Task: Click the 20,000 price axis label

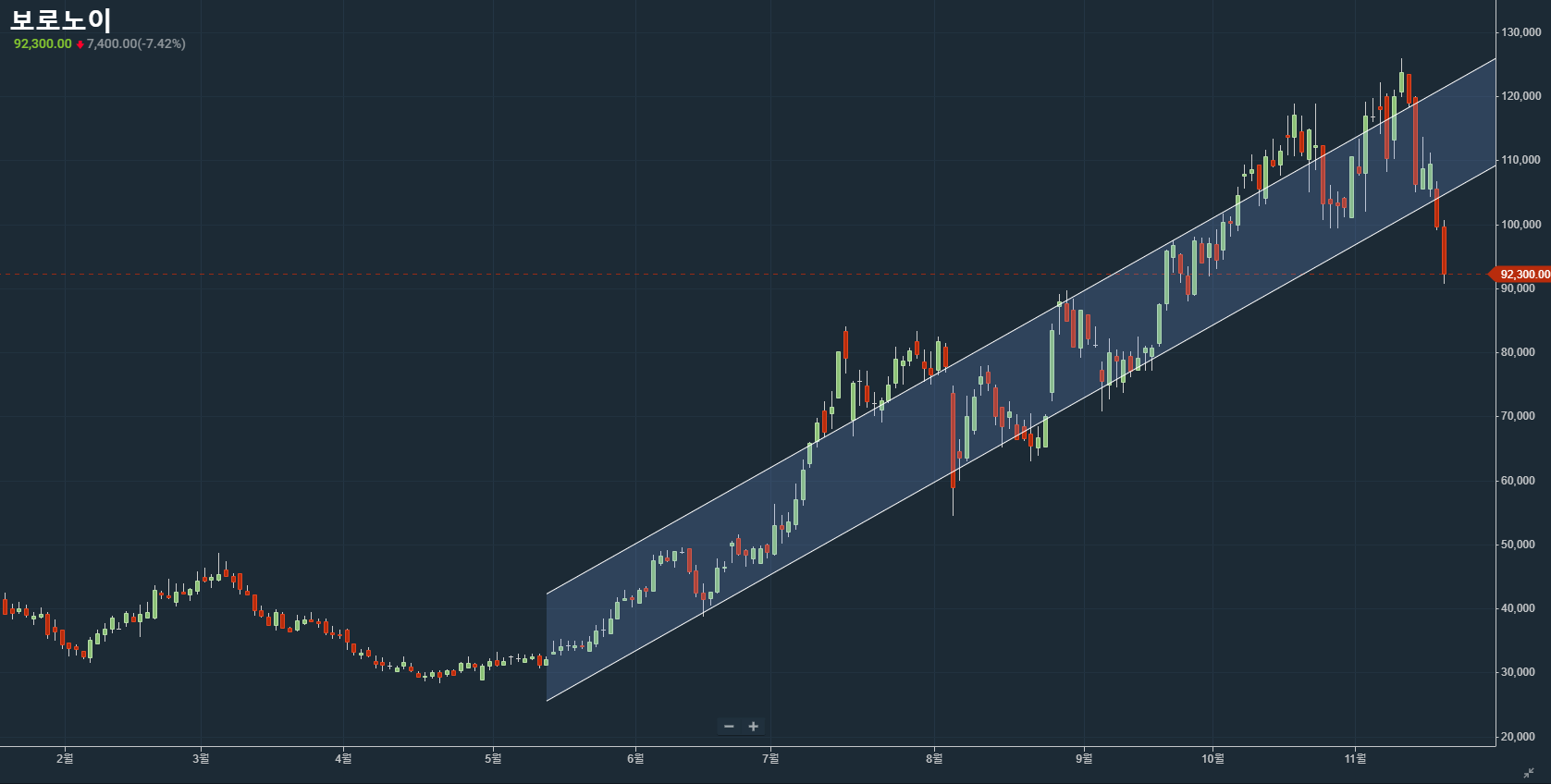Action: click(1518, 737)
